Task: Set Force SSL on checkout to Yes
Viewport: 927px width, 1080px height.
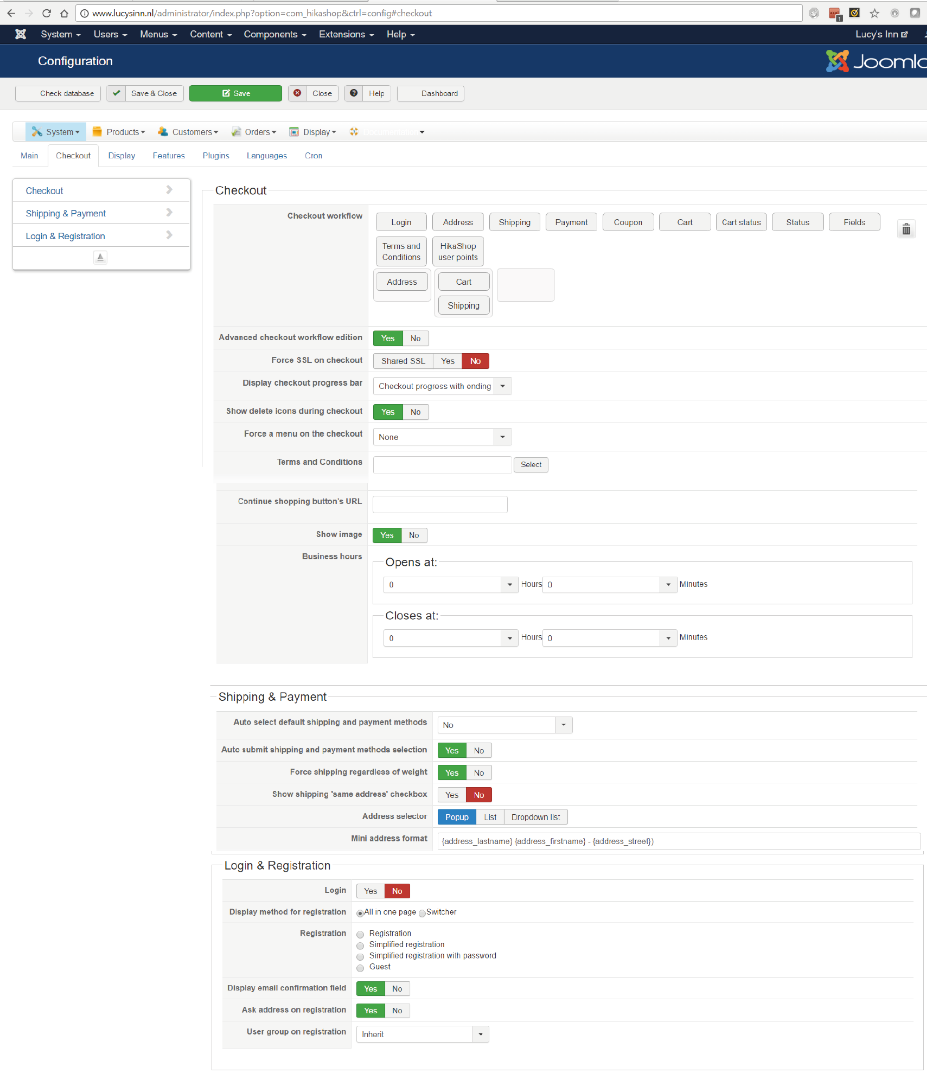Action: (x=448, y=361)
